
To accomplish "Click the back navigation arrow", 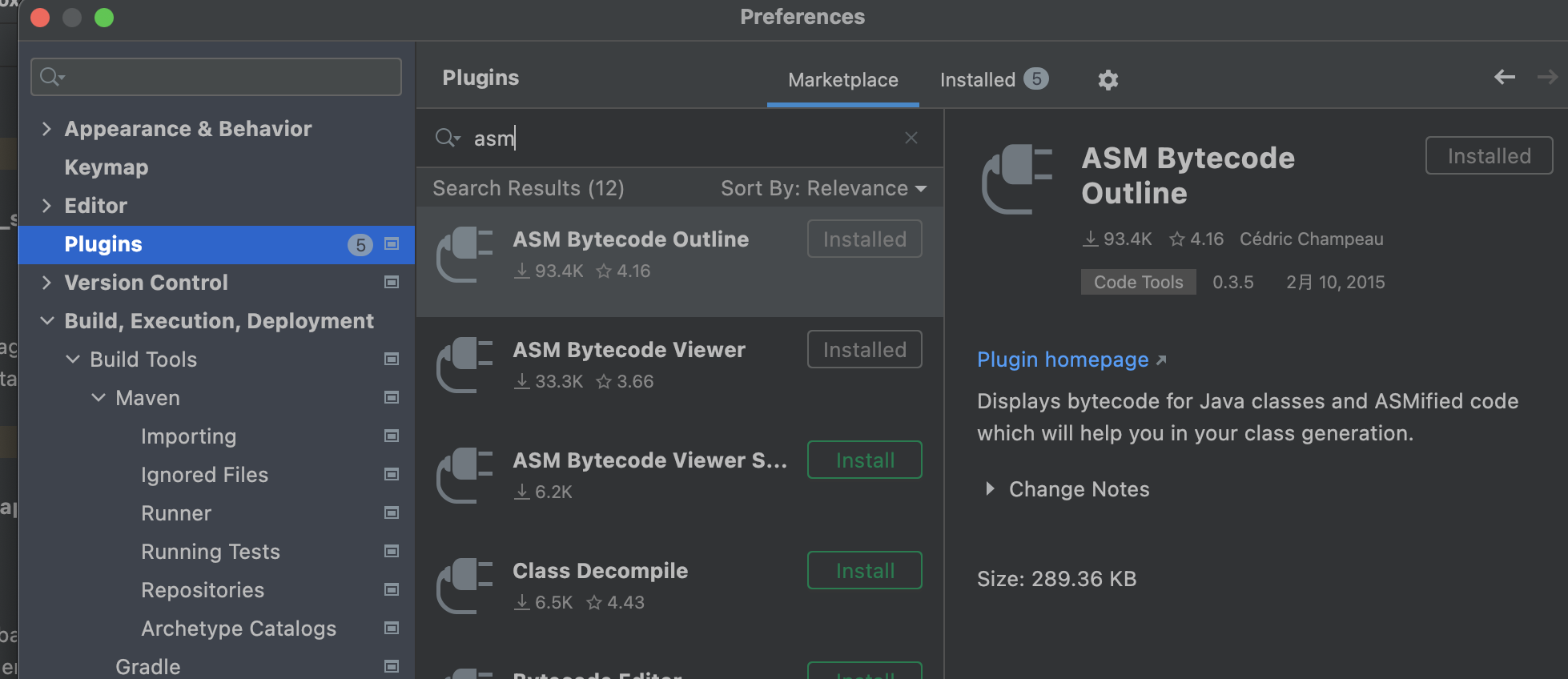I will coord(1505,77).
